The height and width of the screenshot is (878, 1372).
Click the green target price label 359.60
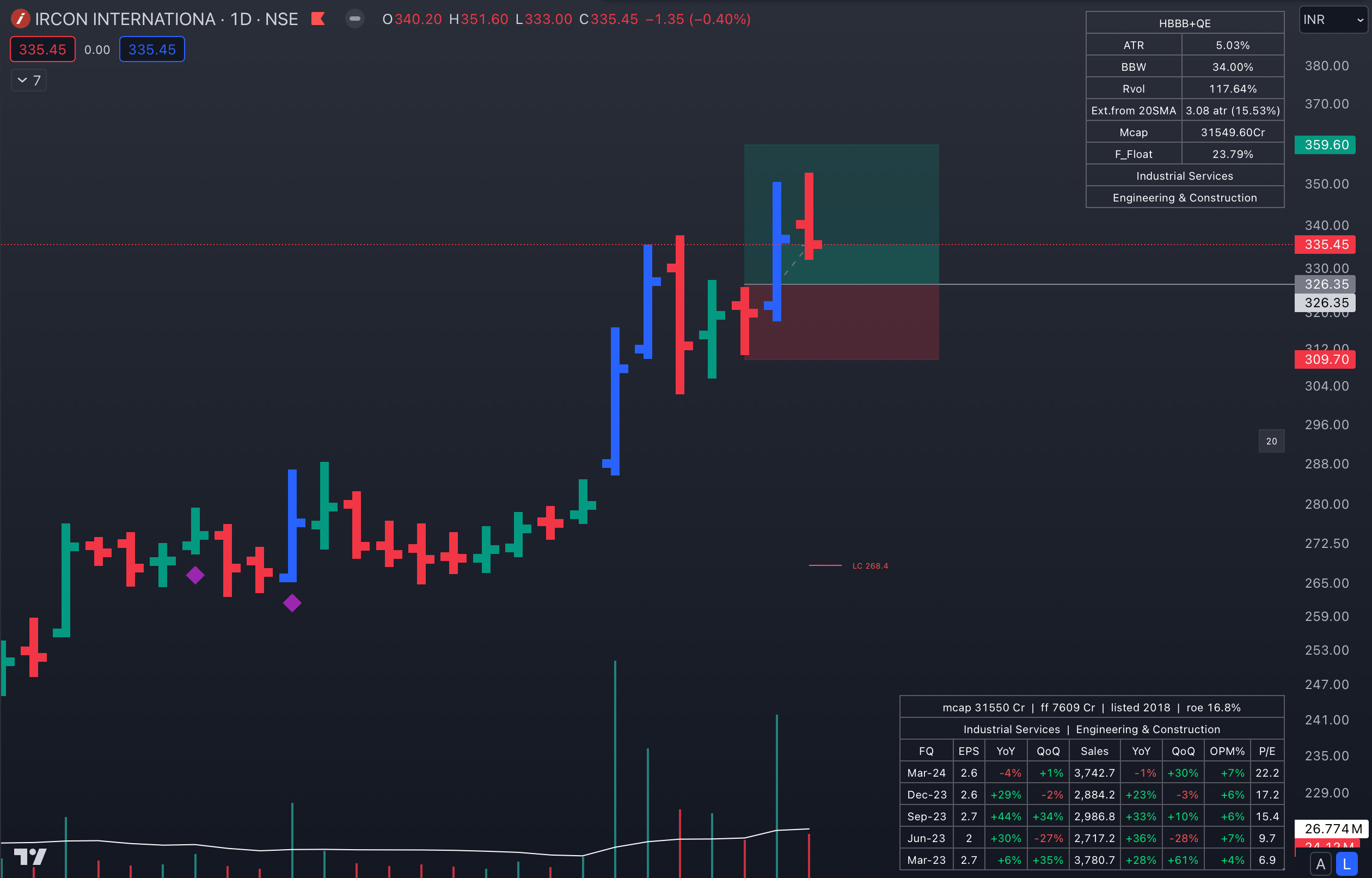coord(1325,145)
